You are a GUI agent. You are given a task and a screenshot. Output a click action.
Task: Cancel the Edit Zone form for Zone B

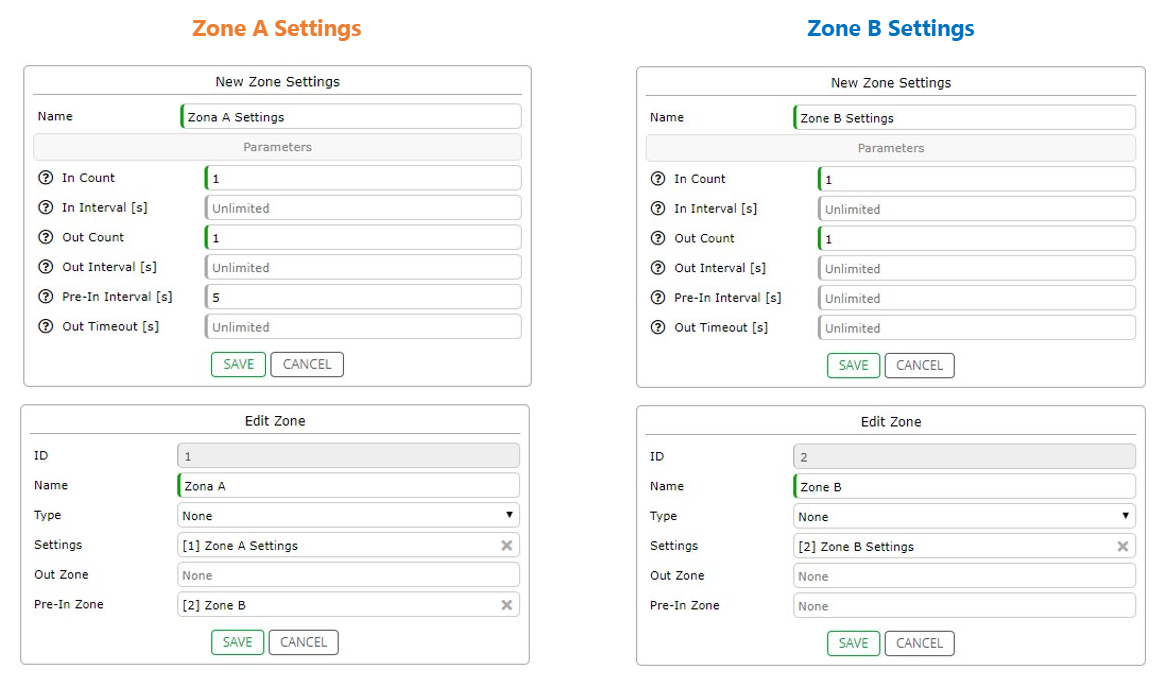919,643
